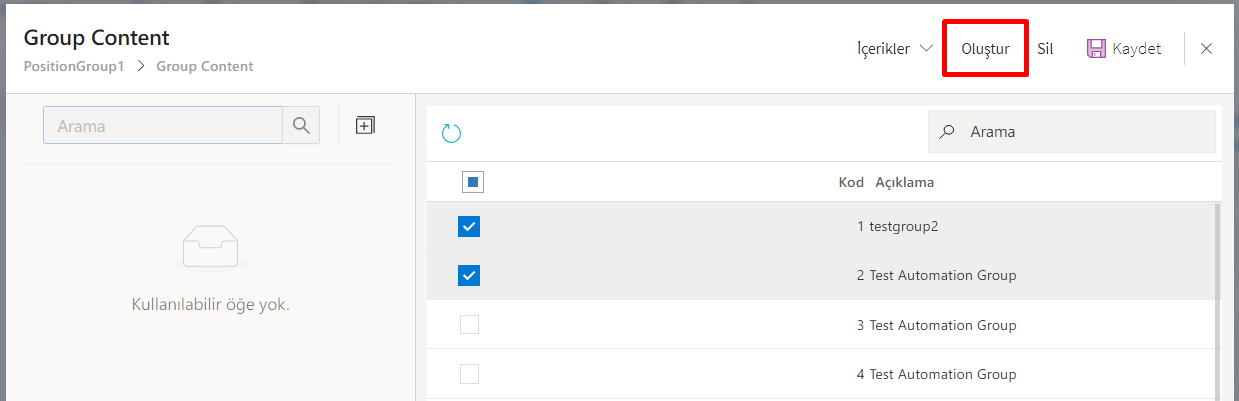Sort by the Açıklama column header
Viewport: 1239px width, 401px height.
905,182
